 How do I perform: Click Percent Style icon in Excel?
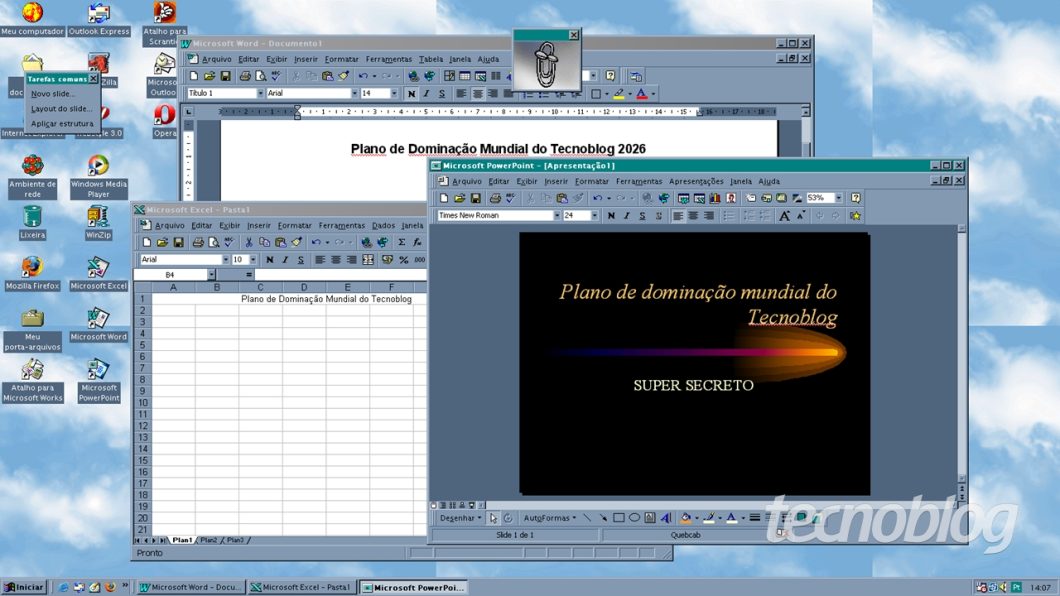404,259
